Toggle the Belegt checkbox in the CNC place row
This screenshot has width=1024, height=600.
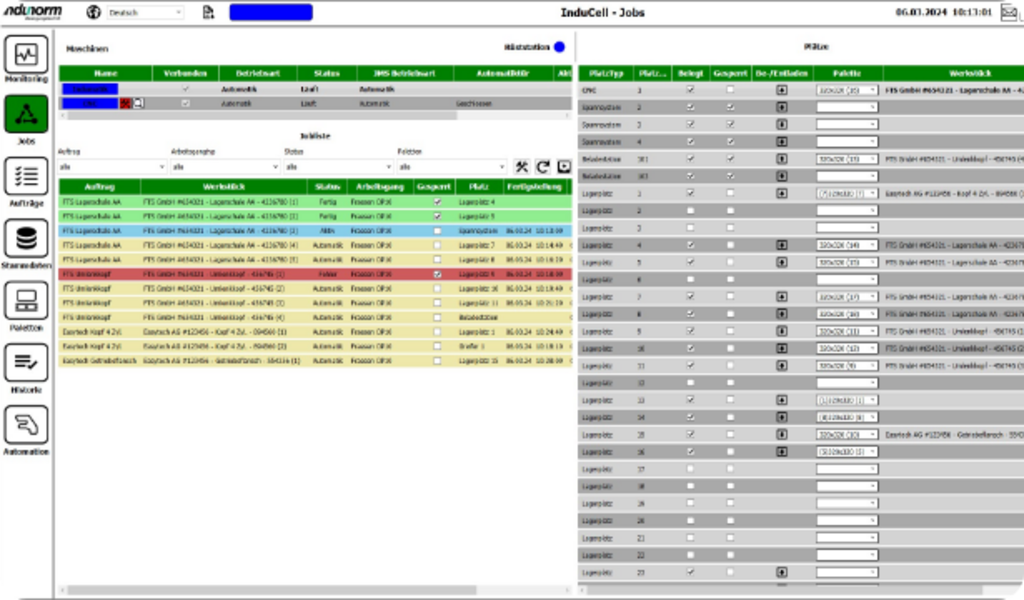690,90
